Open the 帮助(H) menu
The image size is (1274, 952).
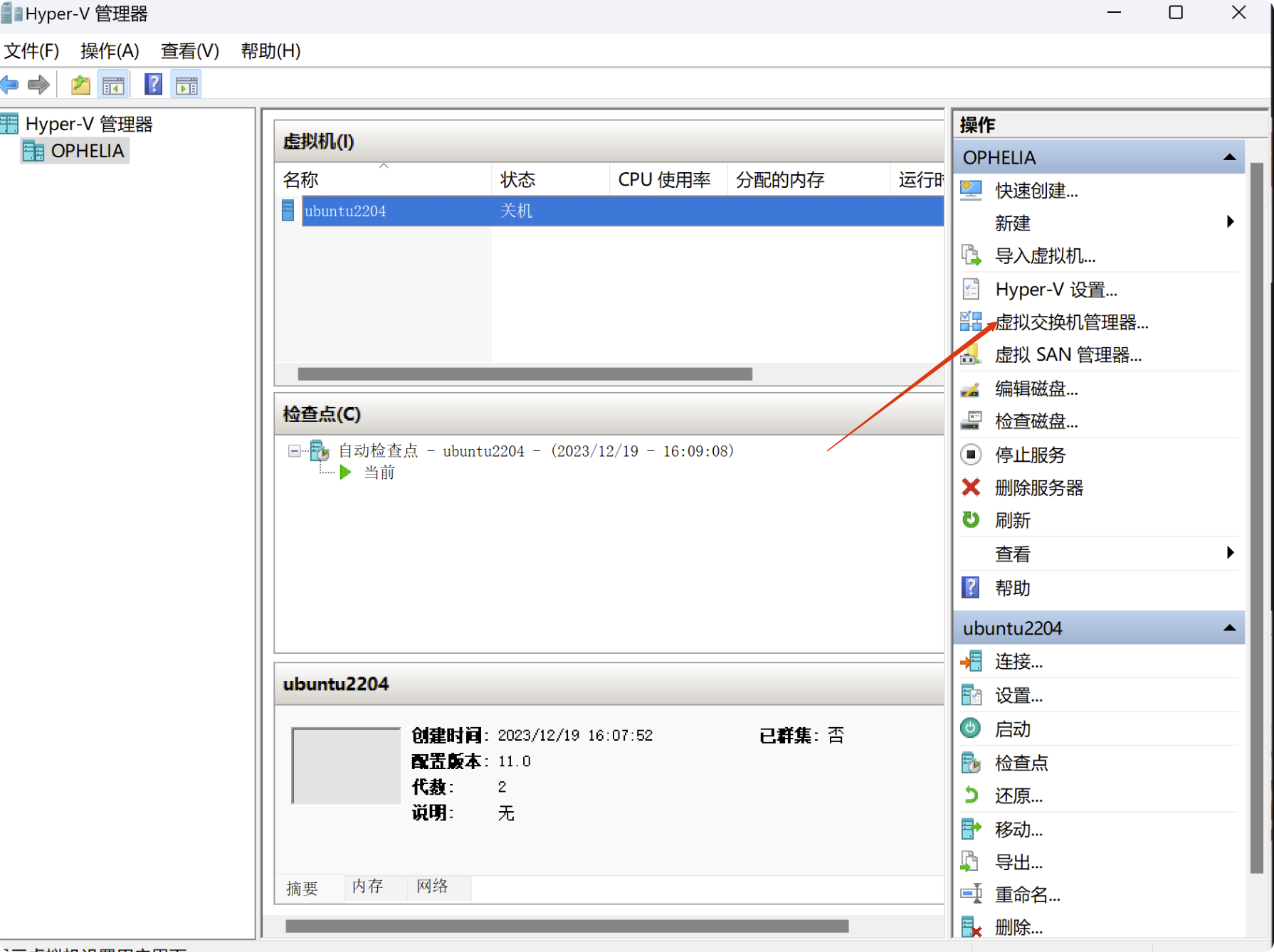(x=270, y=51)
